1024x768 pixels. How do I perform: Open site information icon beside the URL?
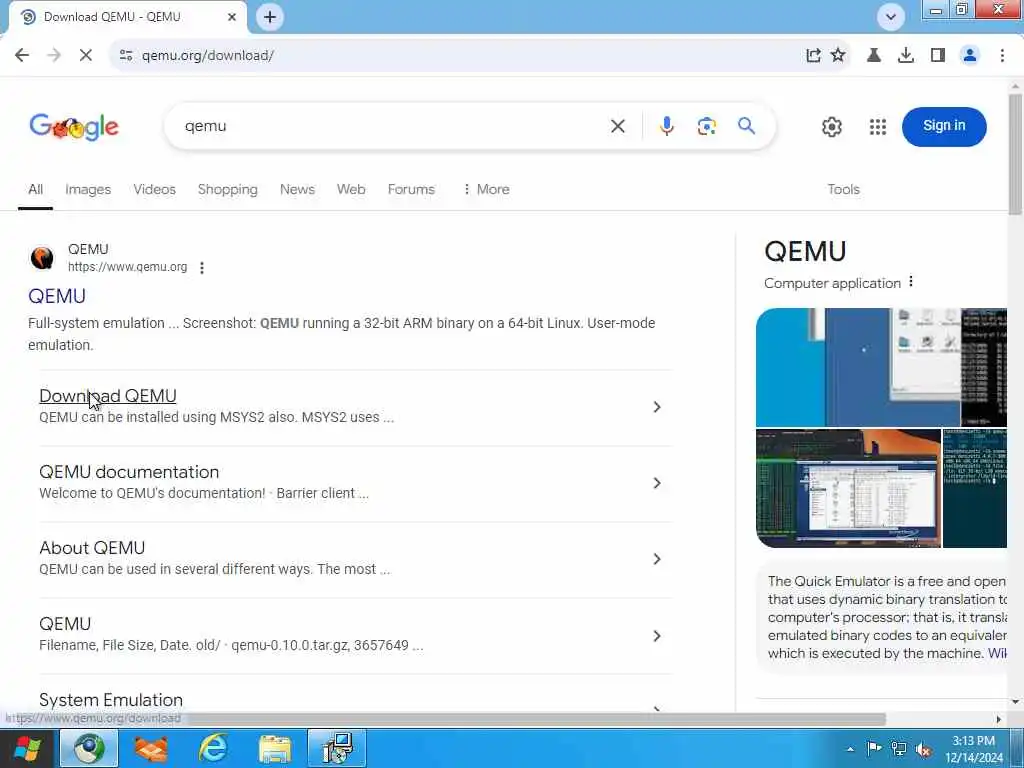(126, 56)
